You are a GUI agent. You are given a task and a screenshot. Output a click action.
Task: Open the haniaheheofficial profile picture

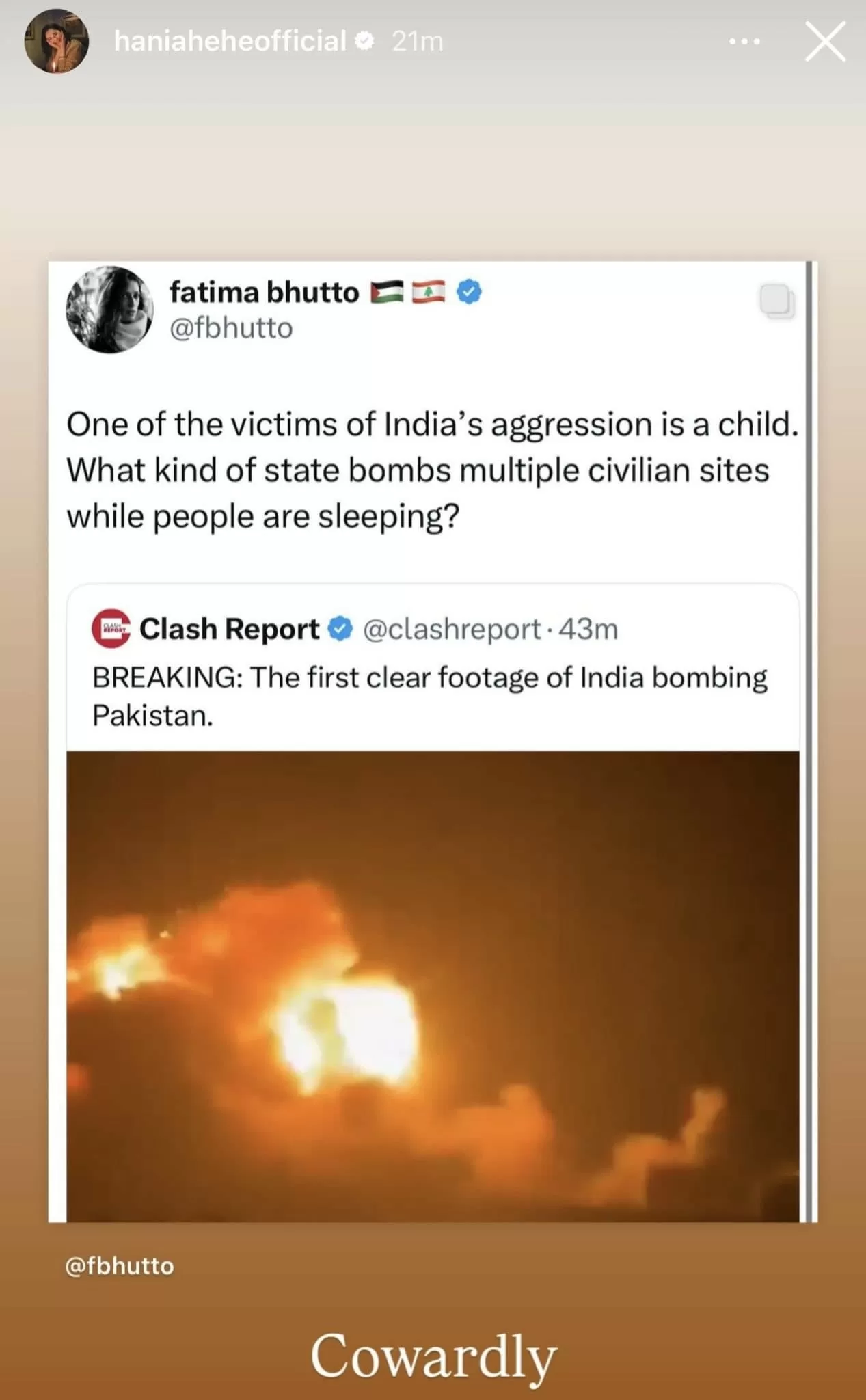click(57, 42)
